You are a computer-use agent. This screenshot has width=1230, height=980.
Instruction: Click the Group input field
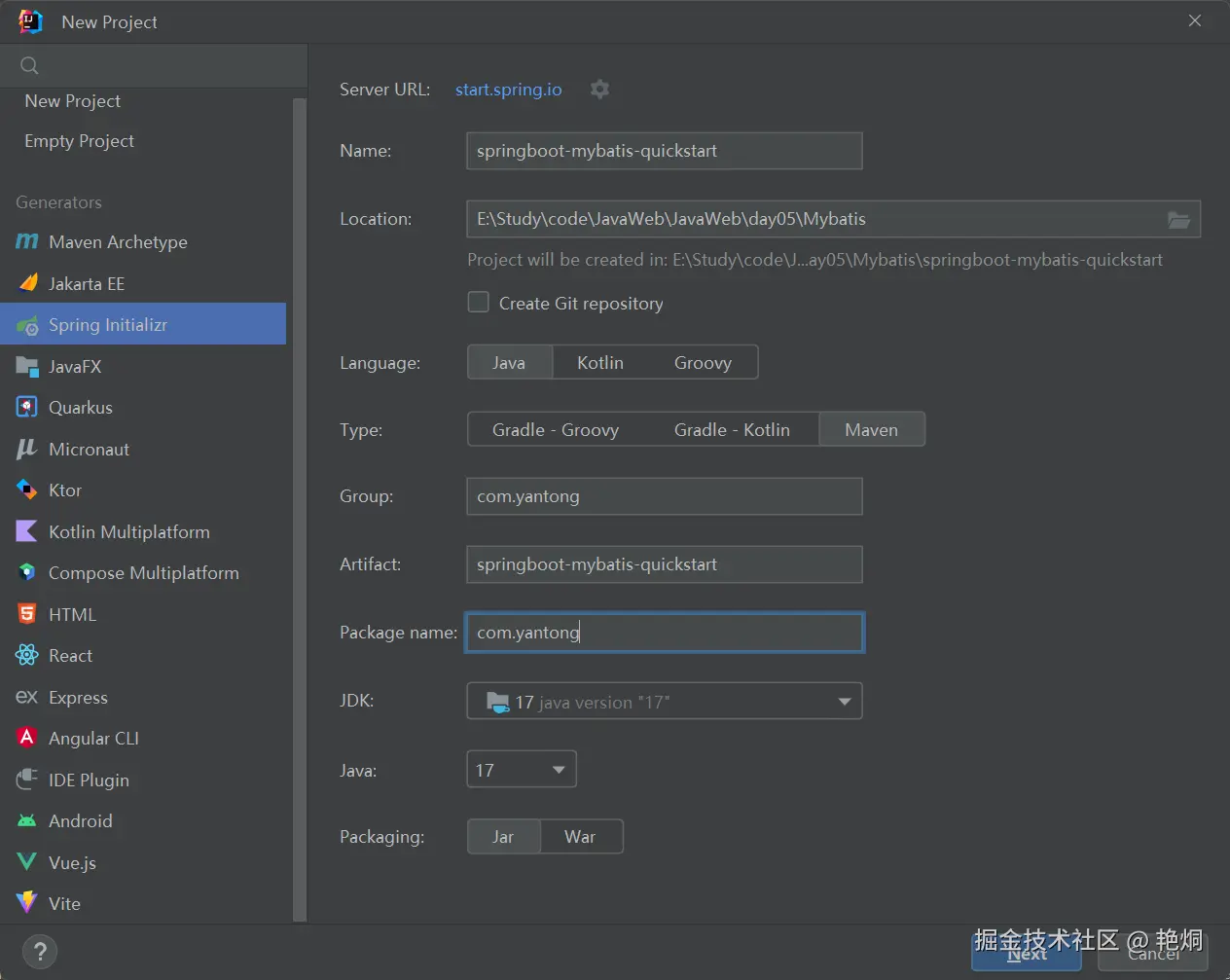(x=665, y=496)
